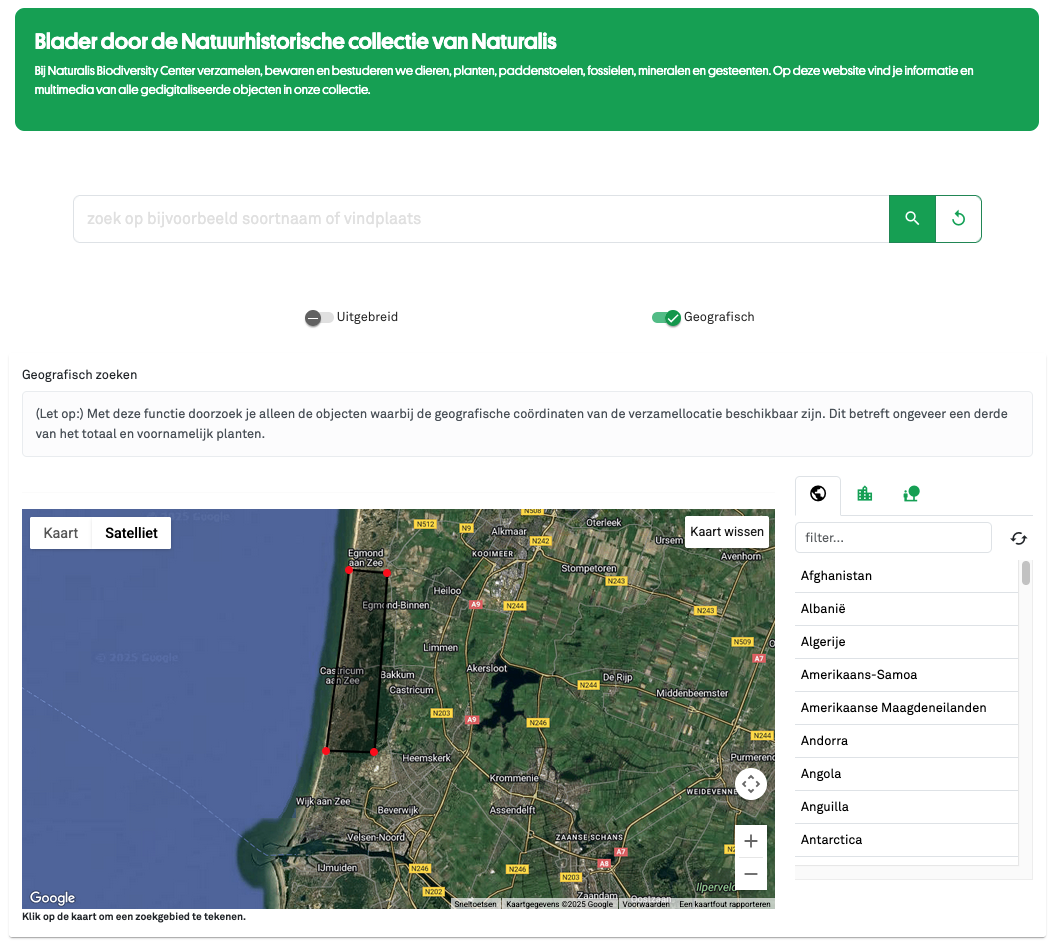This screenshot has height=946, width=1054.
Task: Switch the map to Kaart view
Action: click(61, 533)
